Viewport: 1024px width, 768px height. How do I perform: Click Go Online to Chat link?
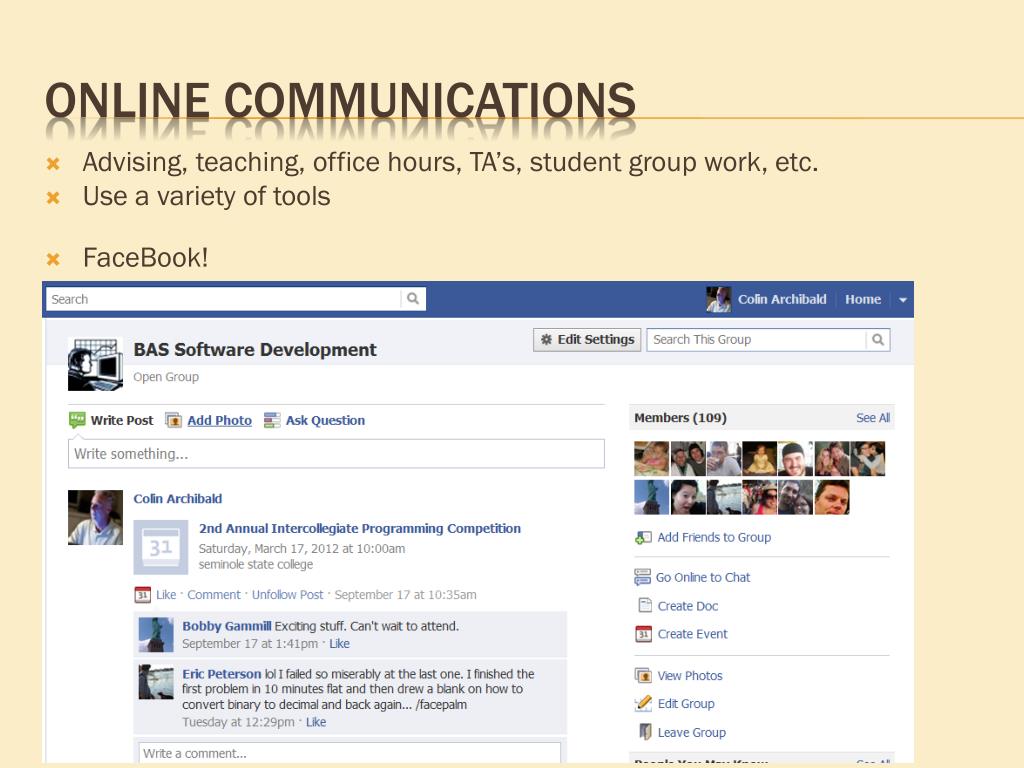pos(703,577)
